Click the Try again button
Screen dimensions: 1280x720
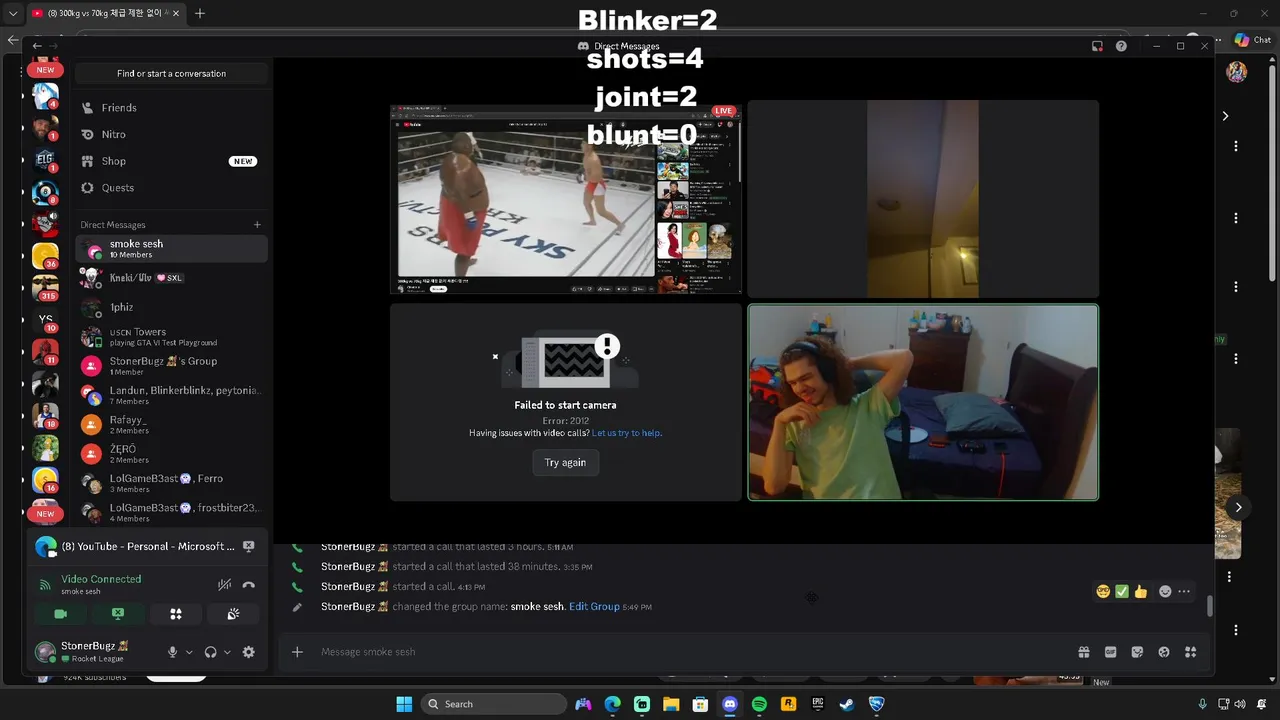(x=565, y=462)
